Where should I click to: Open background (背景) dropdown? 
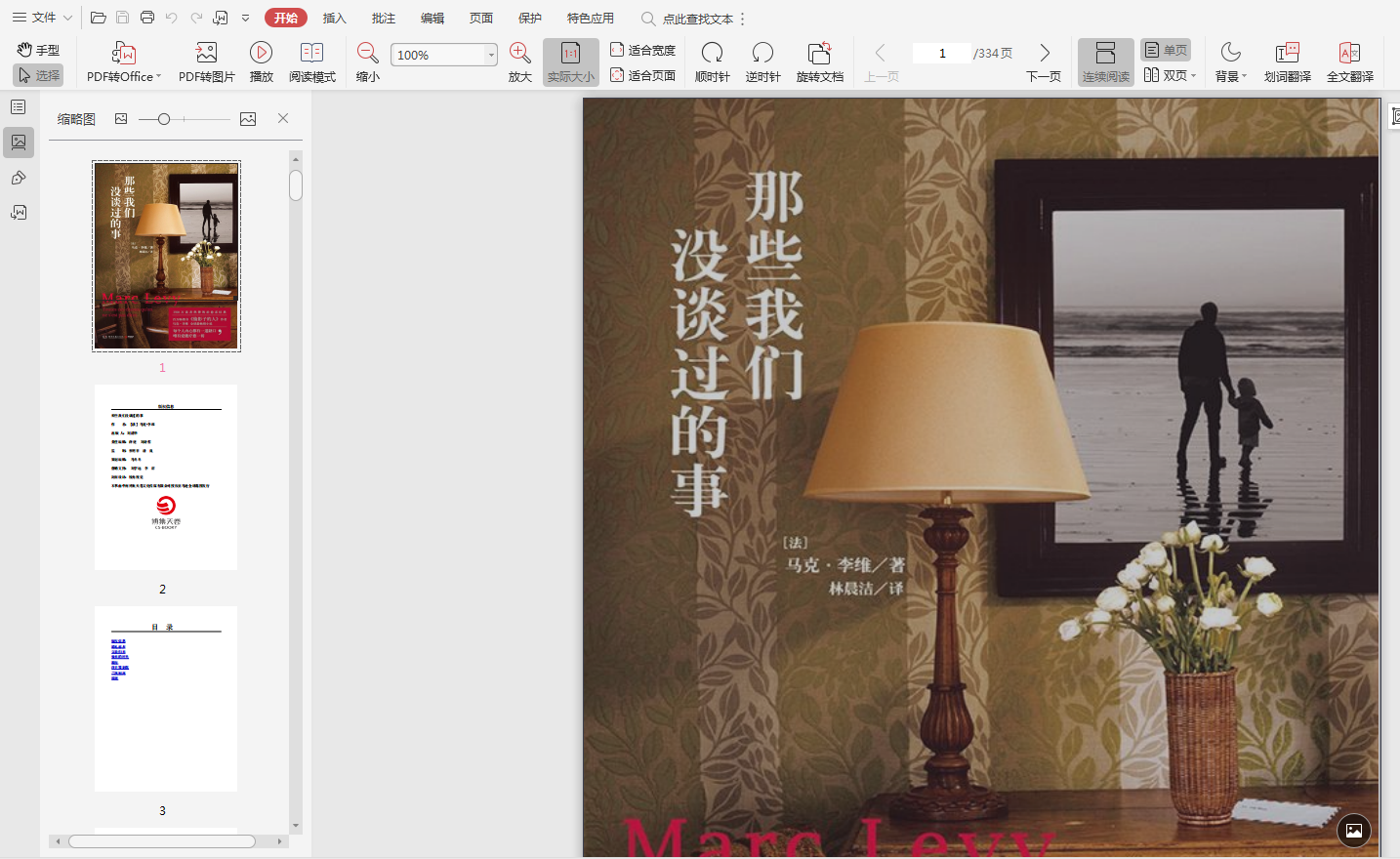1231,62
